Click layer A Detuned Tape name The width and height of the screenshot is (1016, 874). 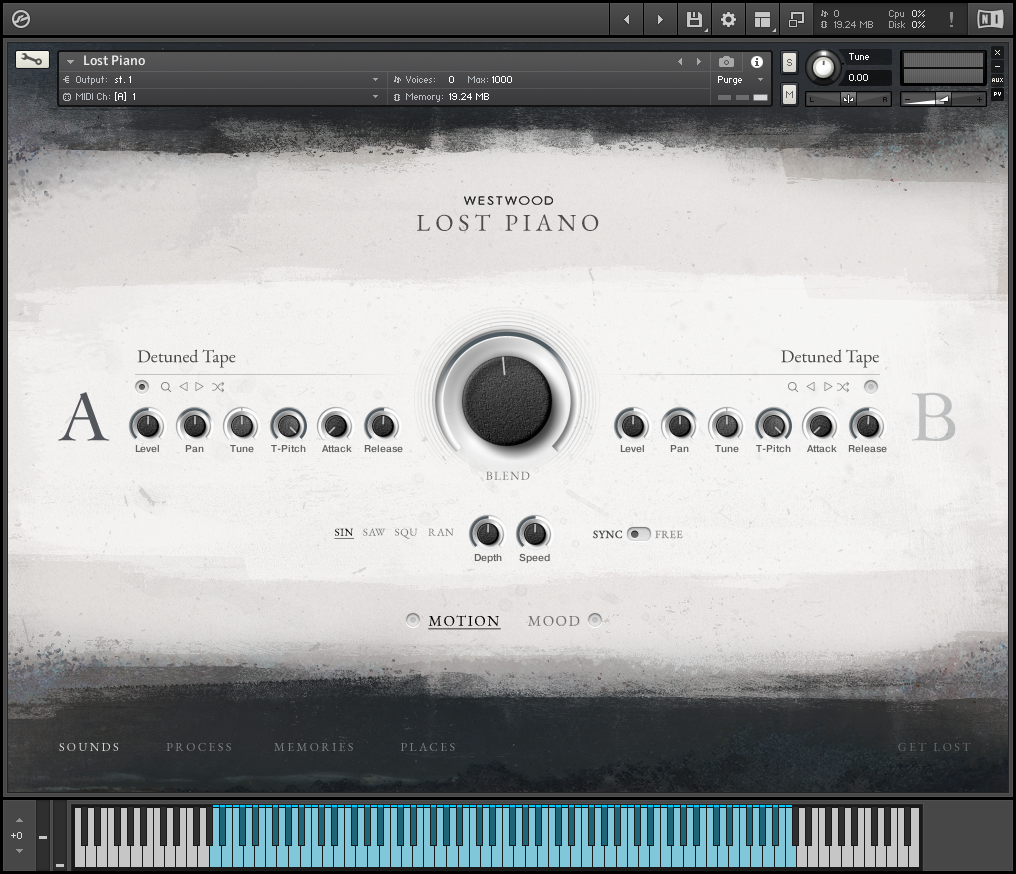click(187, 357)
